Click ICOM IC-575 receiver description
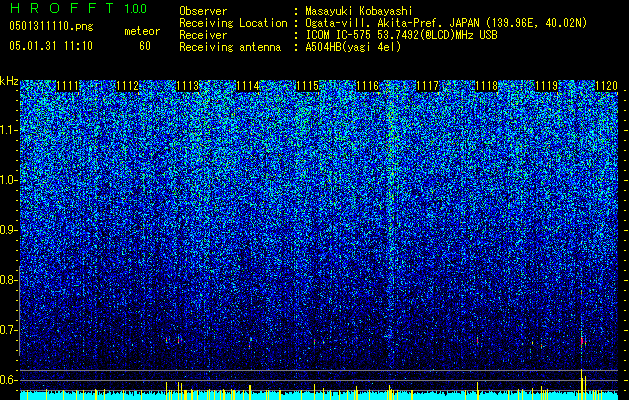The image size is (629, 400). tap(402, 35)
